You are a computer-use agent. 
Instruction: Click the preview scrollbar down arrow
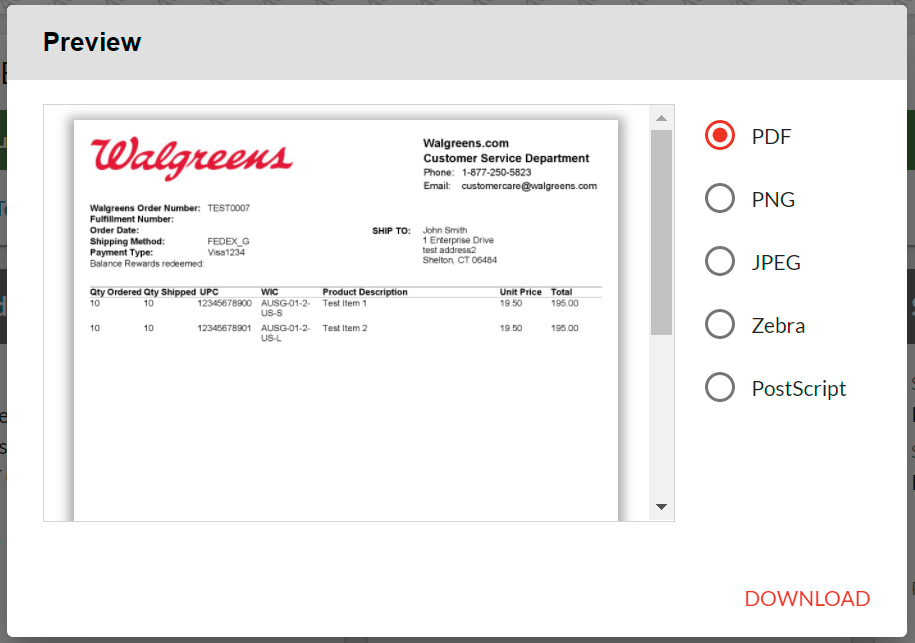pos(661,507)
